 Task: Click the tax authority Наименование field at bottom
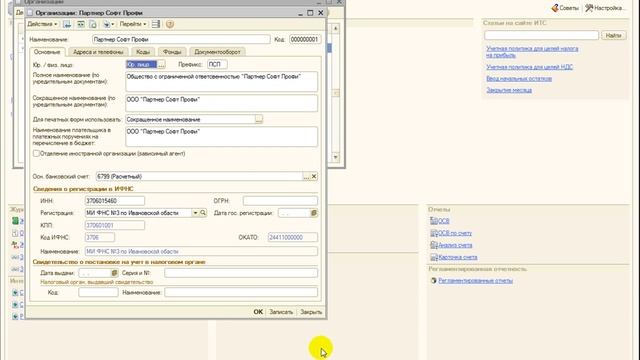tap(241, 292)
